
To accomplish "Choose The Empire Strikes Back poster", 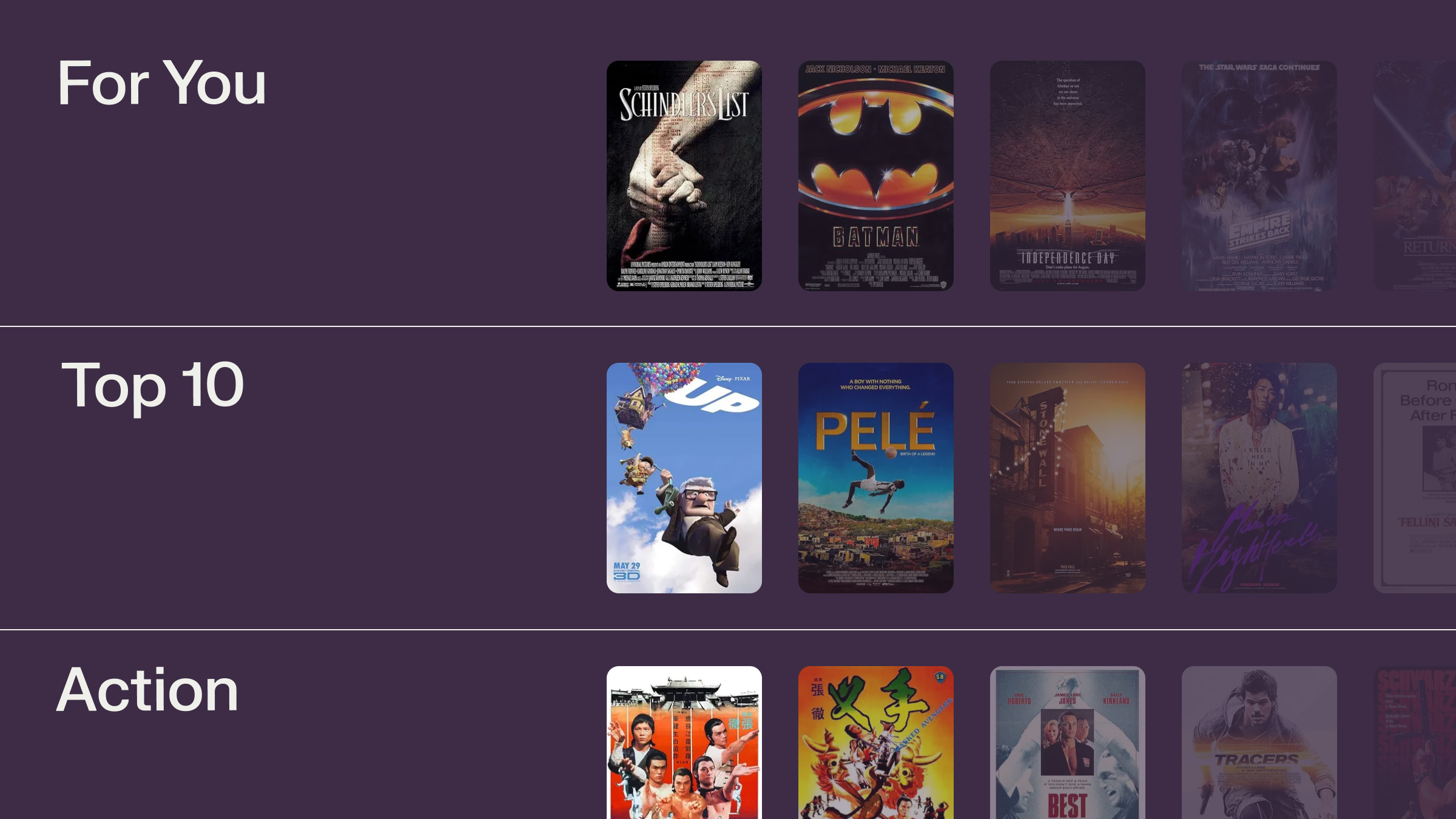I will coord(1259,175).
